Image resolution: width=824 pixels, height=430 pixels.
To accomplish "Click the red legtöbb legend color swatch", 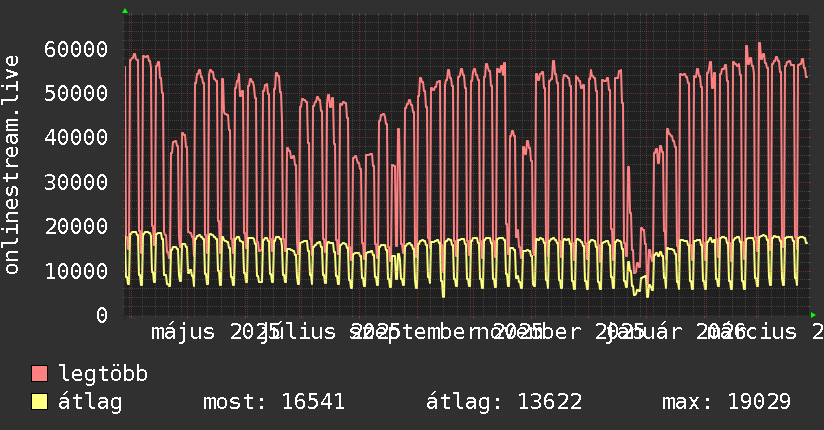I will 40,375.
